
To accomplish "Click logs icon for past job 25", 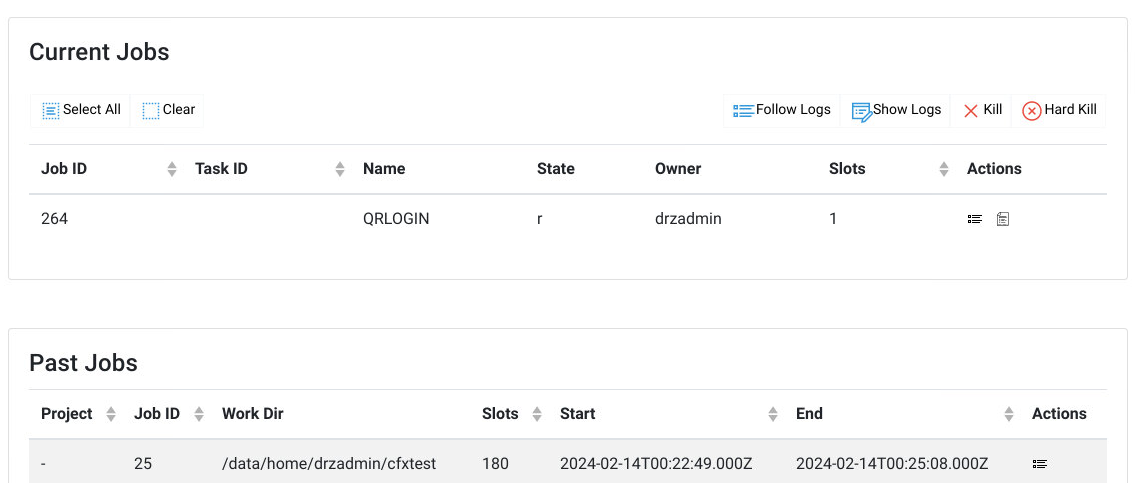I will (1040, 463).
